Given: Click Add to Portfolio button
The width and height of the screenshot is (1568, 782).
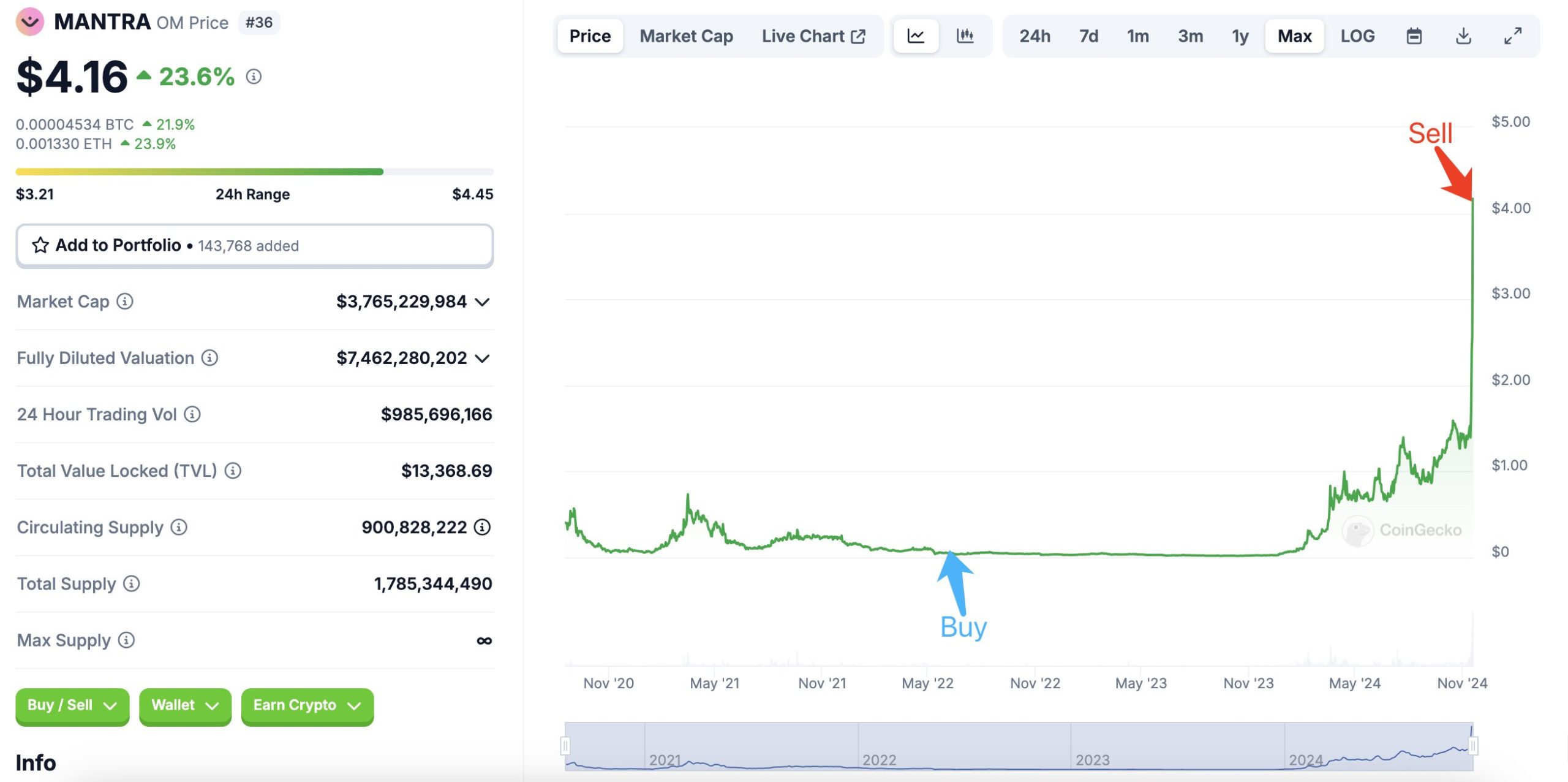Looking at the screenshot, I should pos(255,246).
